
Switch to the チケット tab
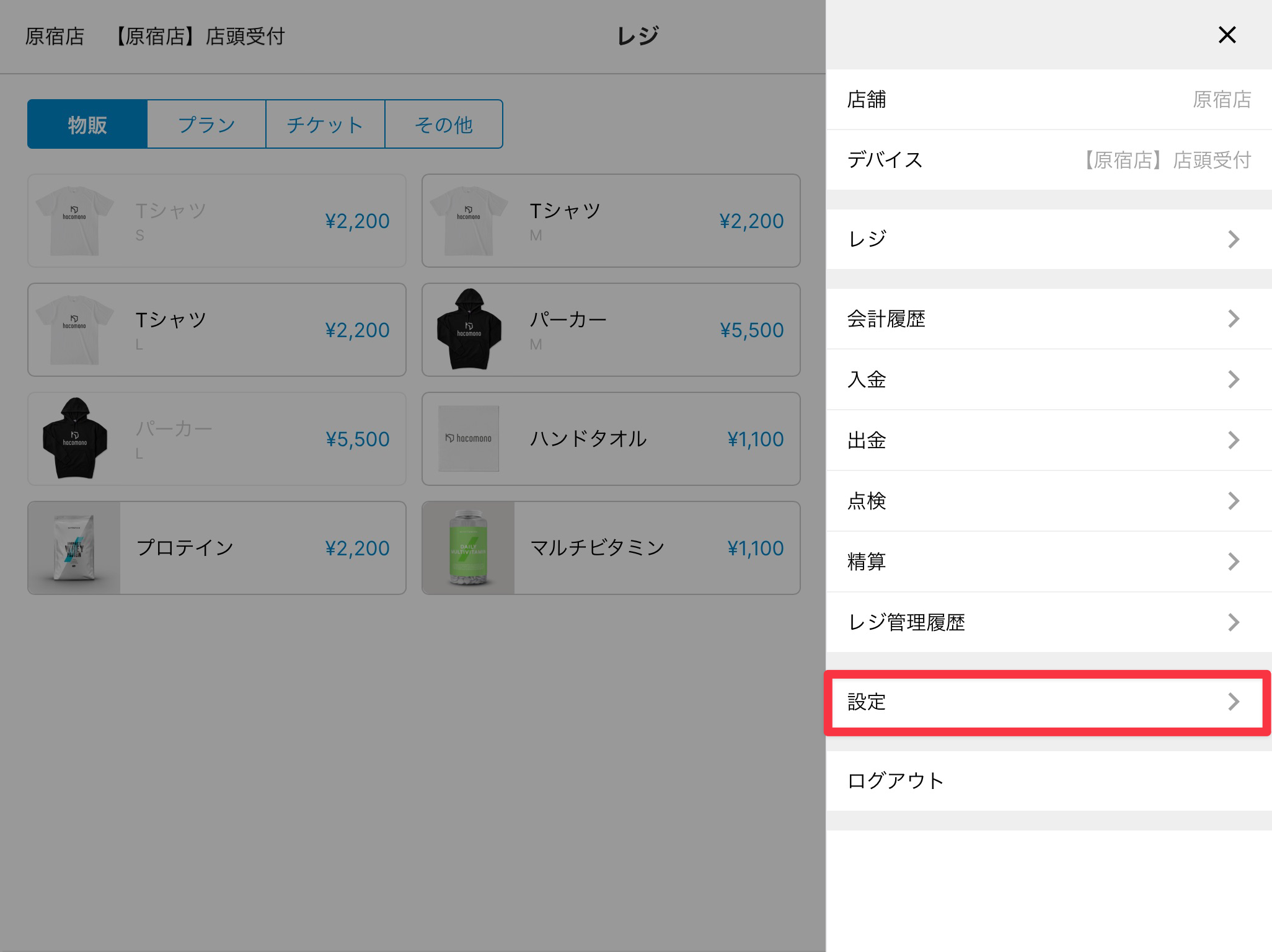[325, 125]
